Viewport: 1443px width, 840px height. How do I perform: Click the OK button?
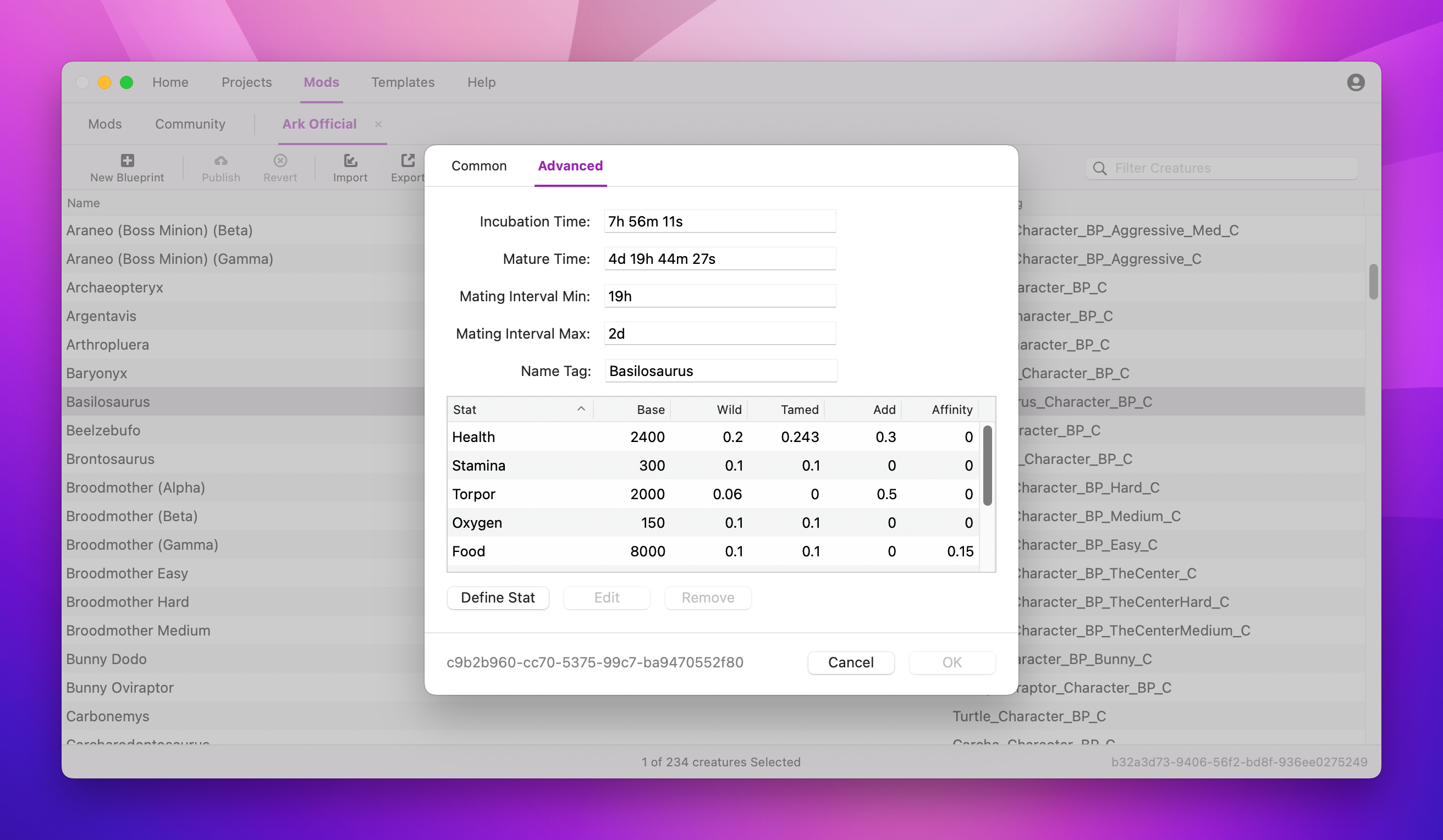click(x=952, y=662)
